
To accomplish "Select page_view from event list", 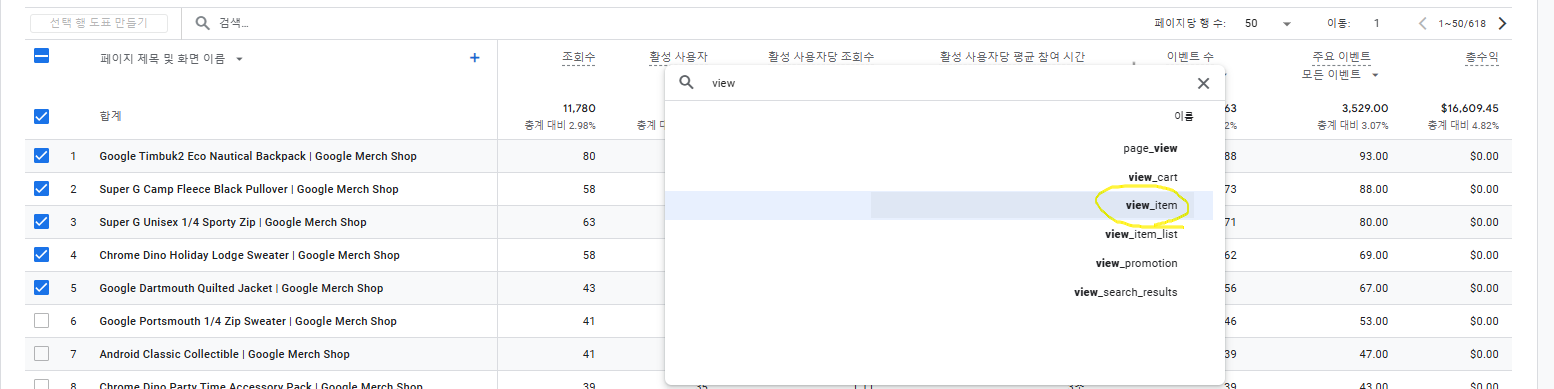I will point(1150,148).
